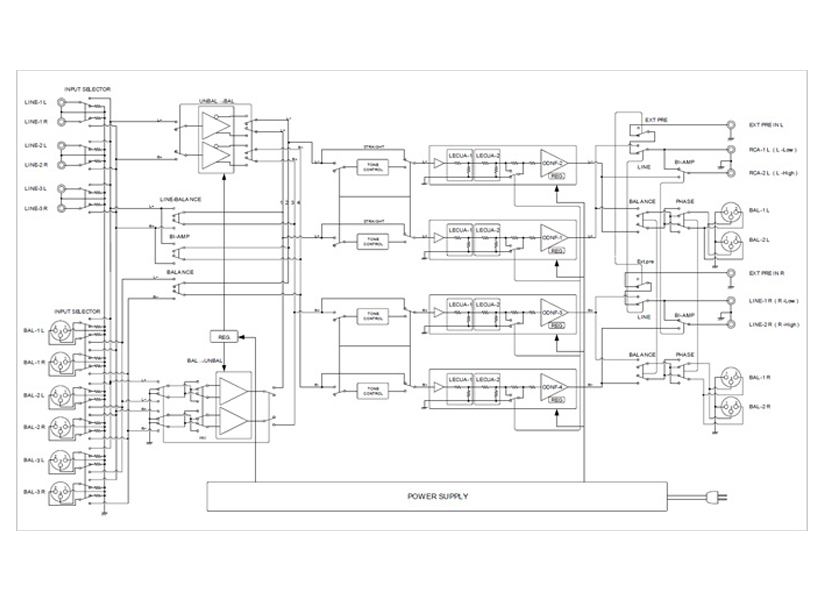Click the RCA-1 L (L-Low) output jack

(731, 150)
